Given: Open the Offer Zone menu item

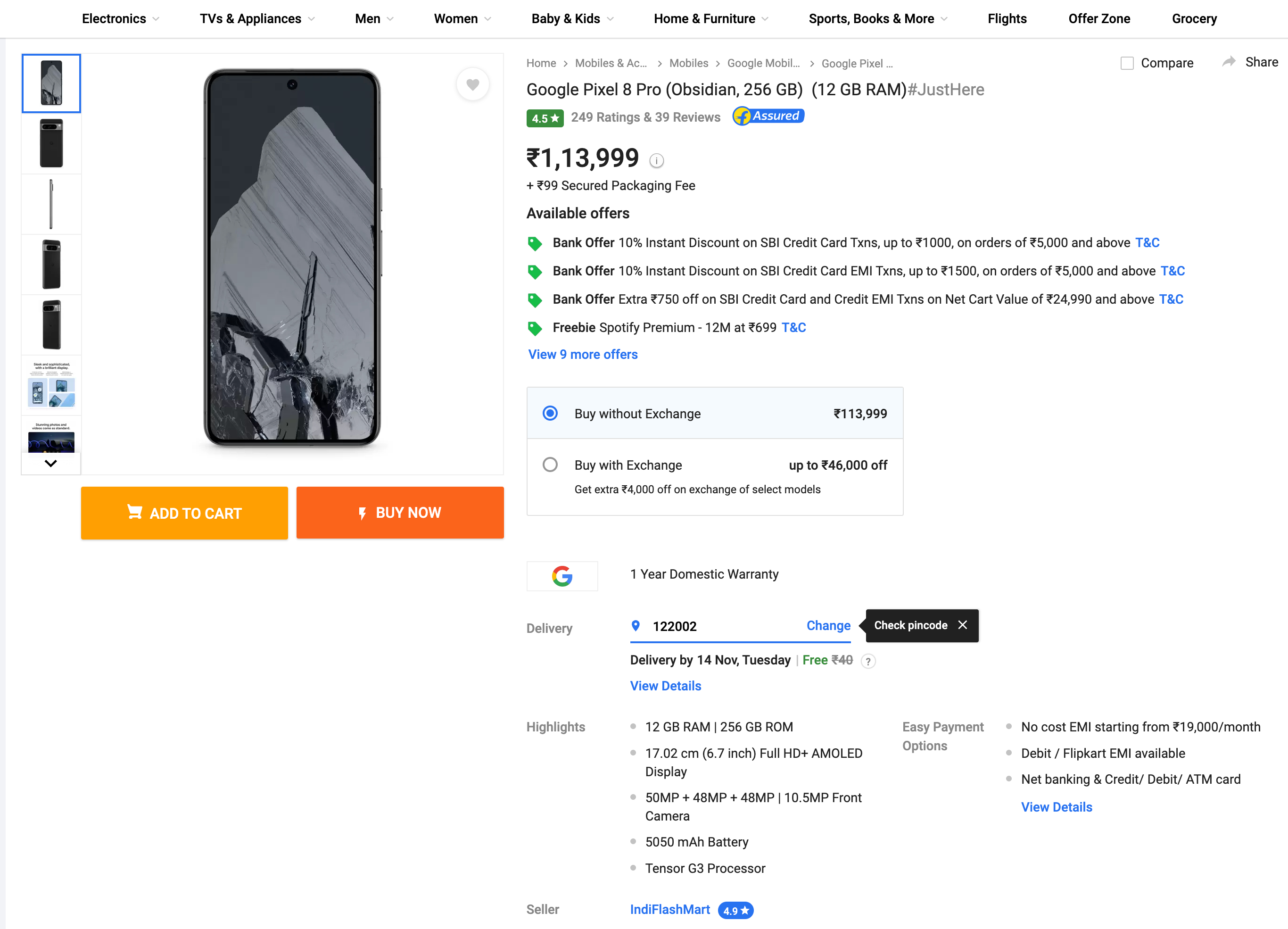Looking at the screenshot, I should (1099, 19).
